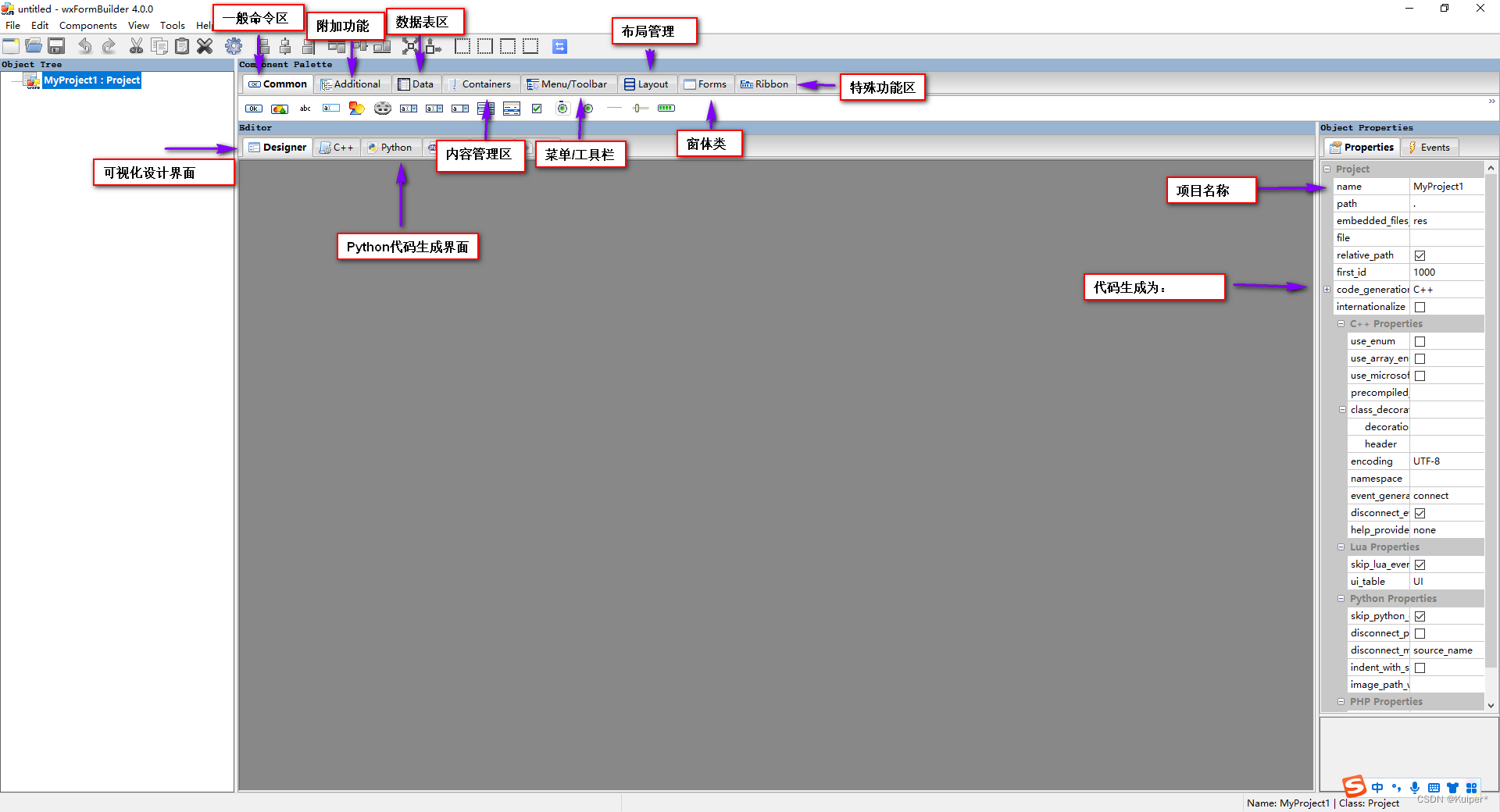Enable the internationalize property checkbox
Screen dimensions: 1500x812
pyautogui.click(x=1420, y=307)
